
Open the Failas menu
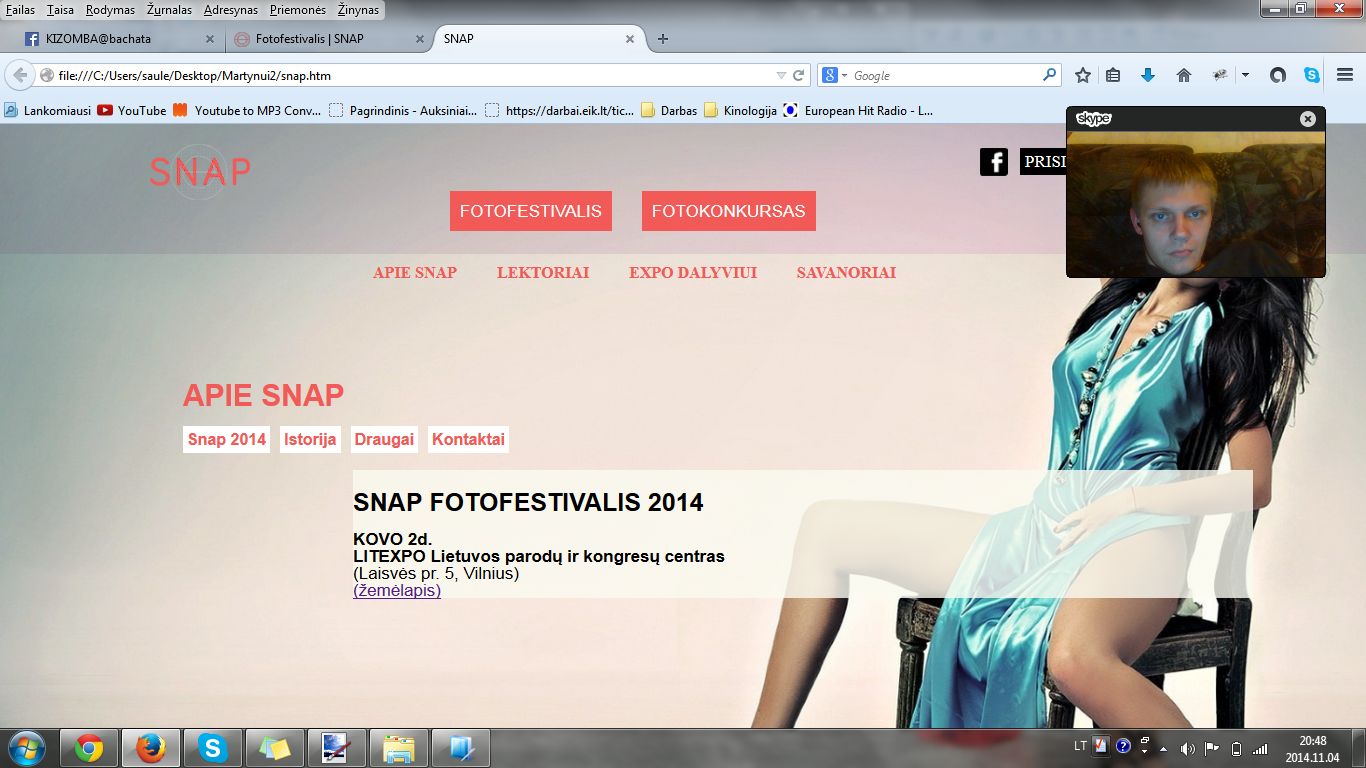pos(20,9)
